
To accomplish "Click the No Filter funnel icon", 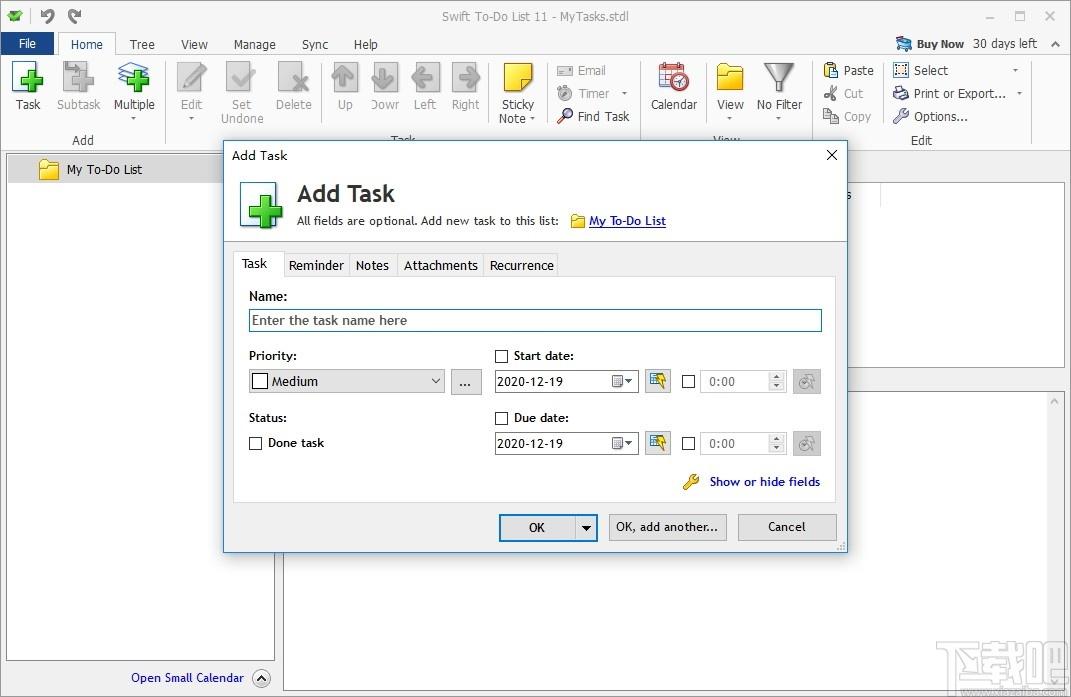I will pos(779,77).
